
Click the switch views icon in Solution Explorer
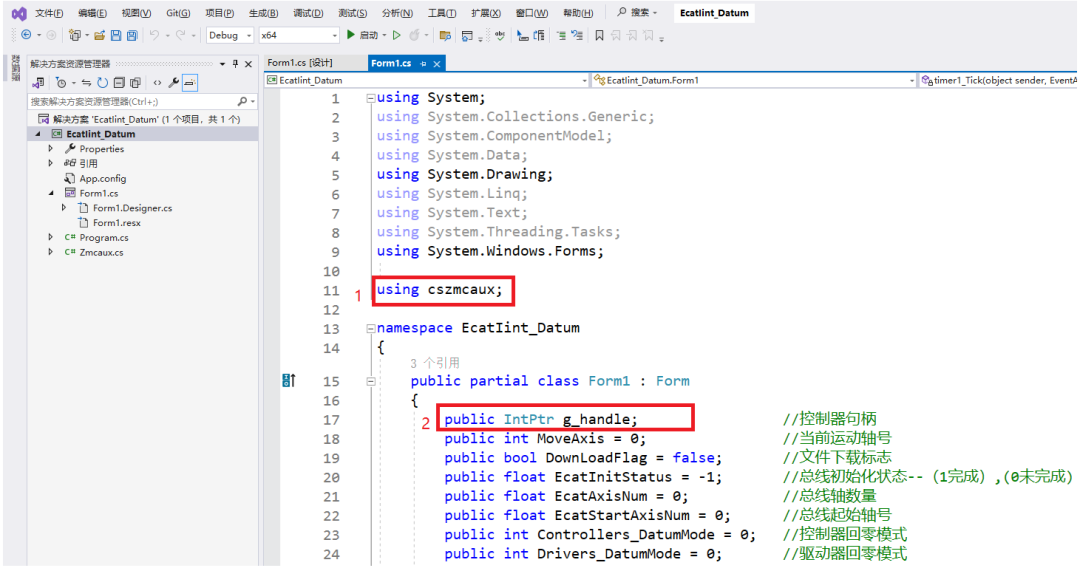(x=39, y=83)
